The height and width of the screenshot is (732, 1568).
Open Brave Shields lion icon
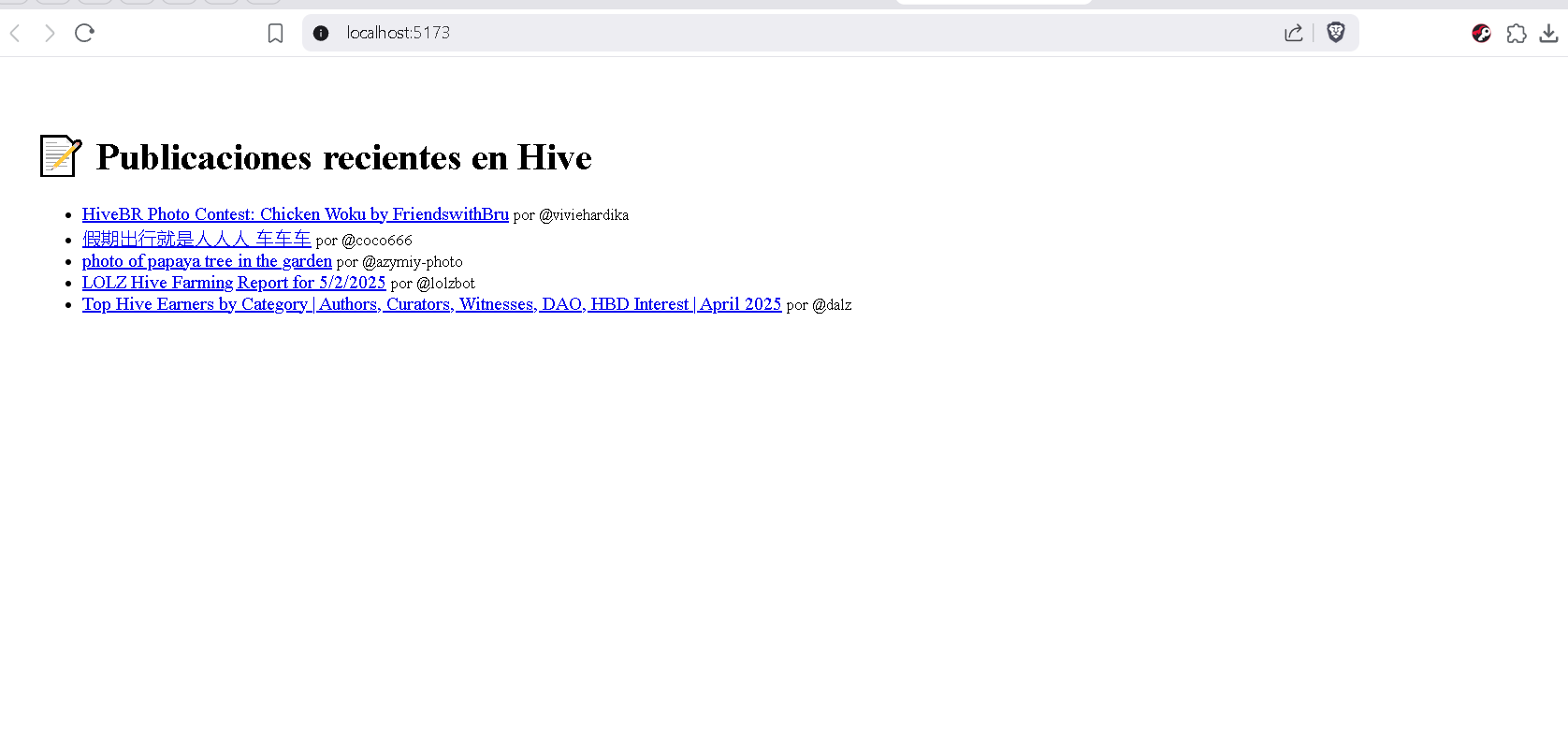tap(1336, 33)
